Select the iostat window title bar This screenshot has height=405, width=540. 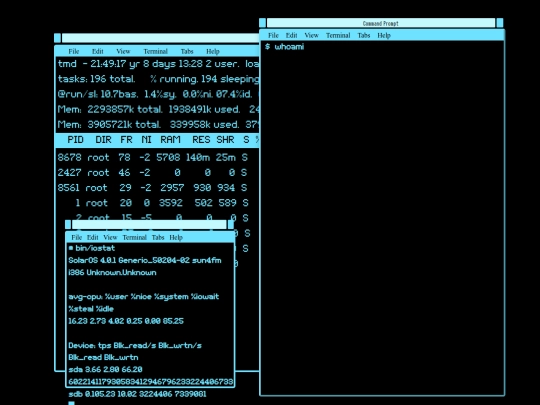pyautogui.click(x=149, y=225)
